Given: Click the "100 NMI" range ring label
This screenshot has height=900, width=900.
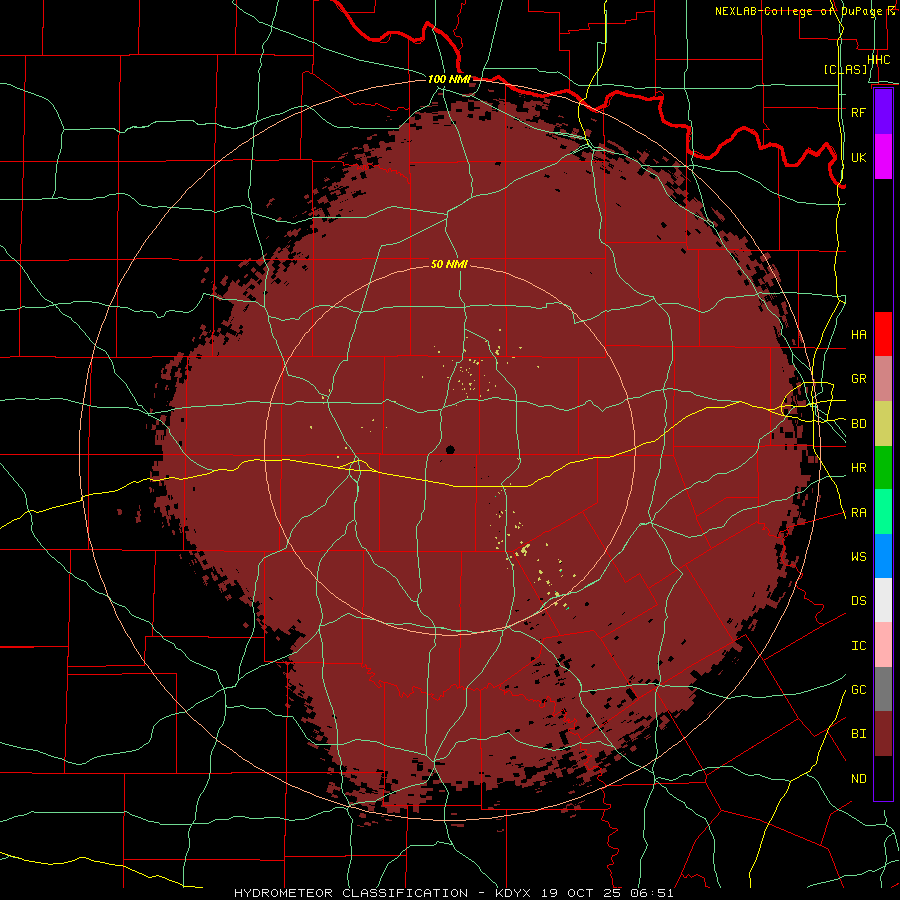Looking at the screenshot, I should pyautogui.click(x=449, y=79).
